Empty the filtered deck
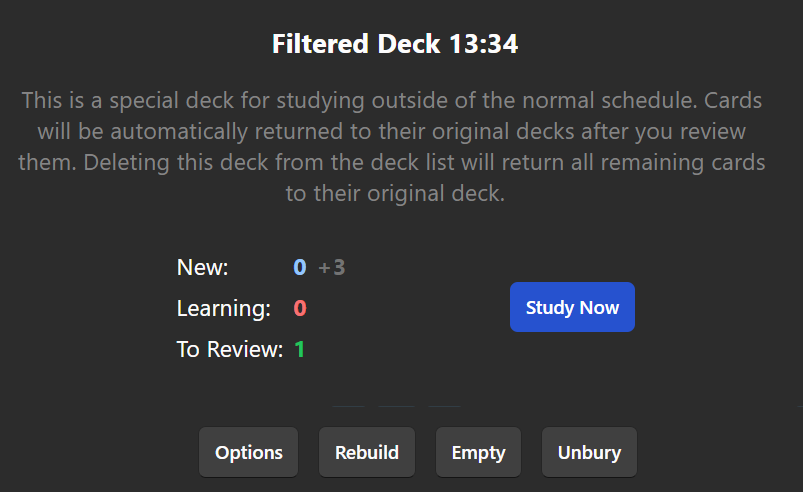803x492 pixels. [478, 452]
